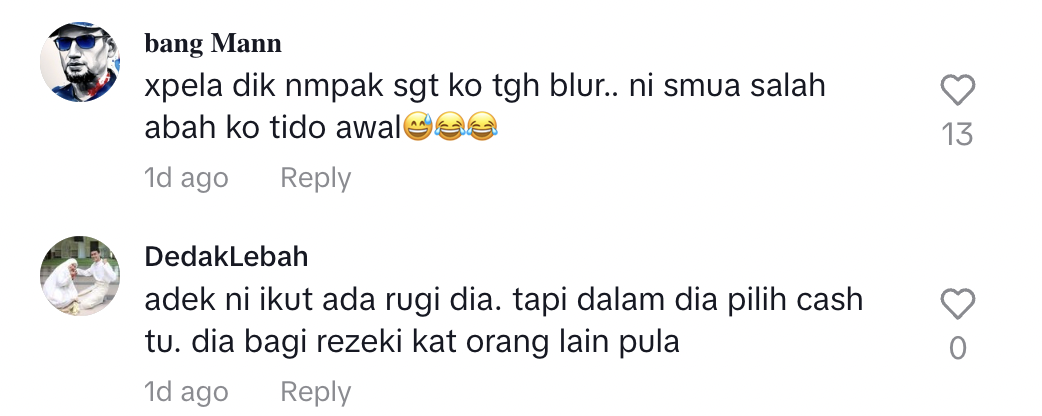Viewport: 1042px width, 416px height.
Task: Select the 1d ago timestamp under DedakLebah
Action: coord(186,392)
